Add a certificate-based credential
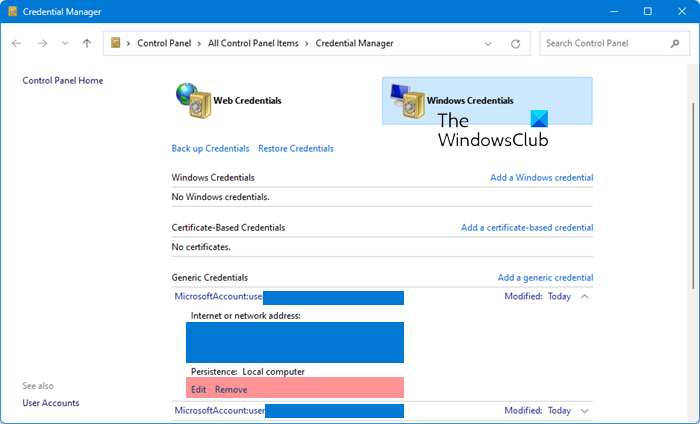 [x=527, y=228]
